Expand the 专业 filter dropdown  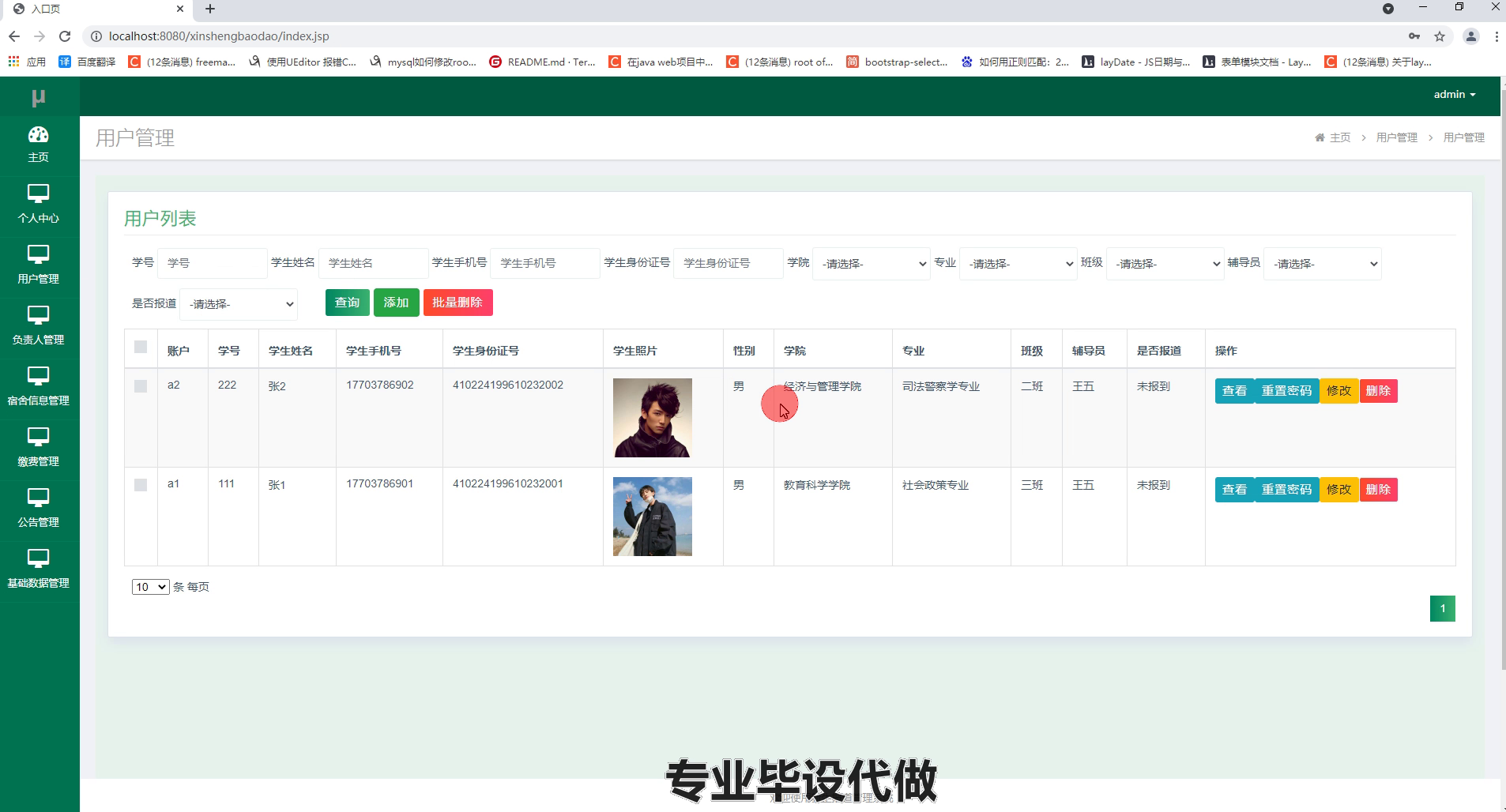pos(1018,264)
